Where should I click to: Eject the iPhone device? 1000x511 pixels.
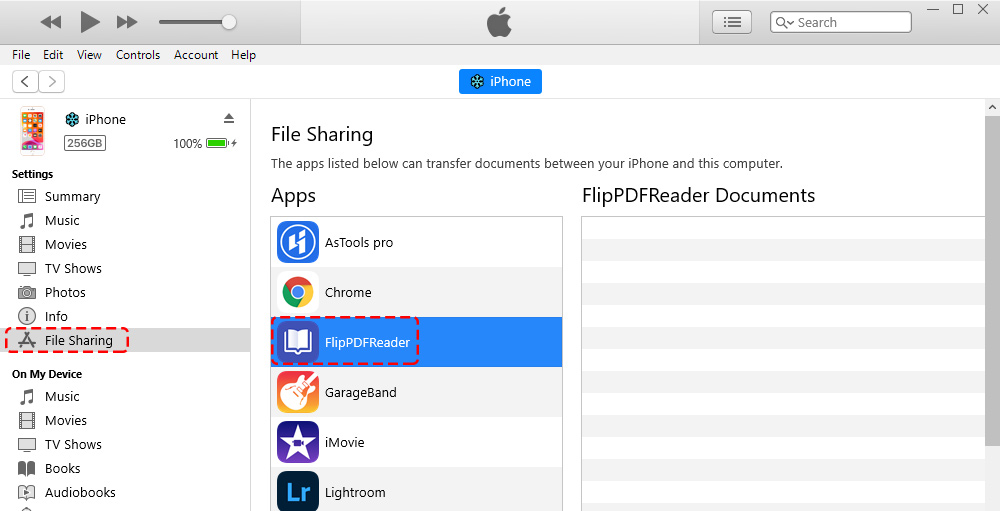pos(229,119)
